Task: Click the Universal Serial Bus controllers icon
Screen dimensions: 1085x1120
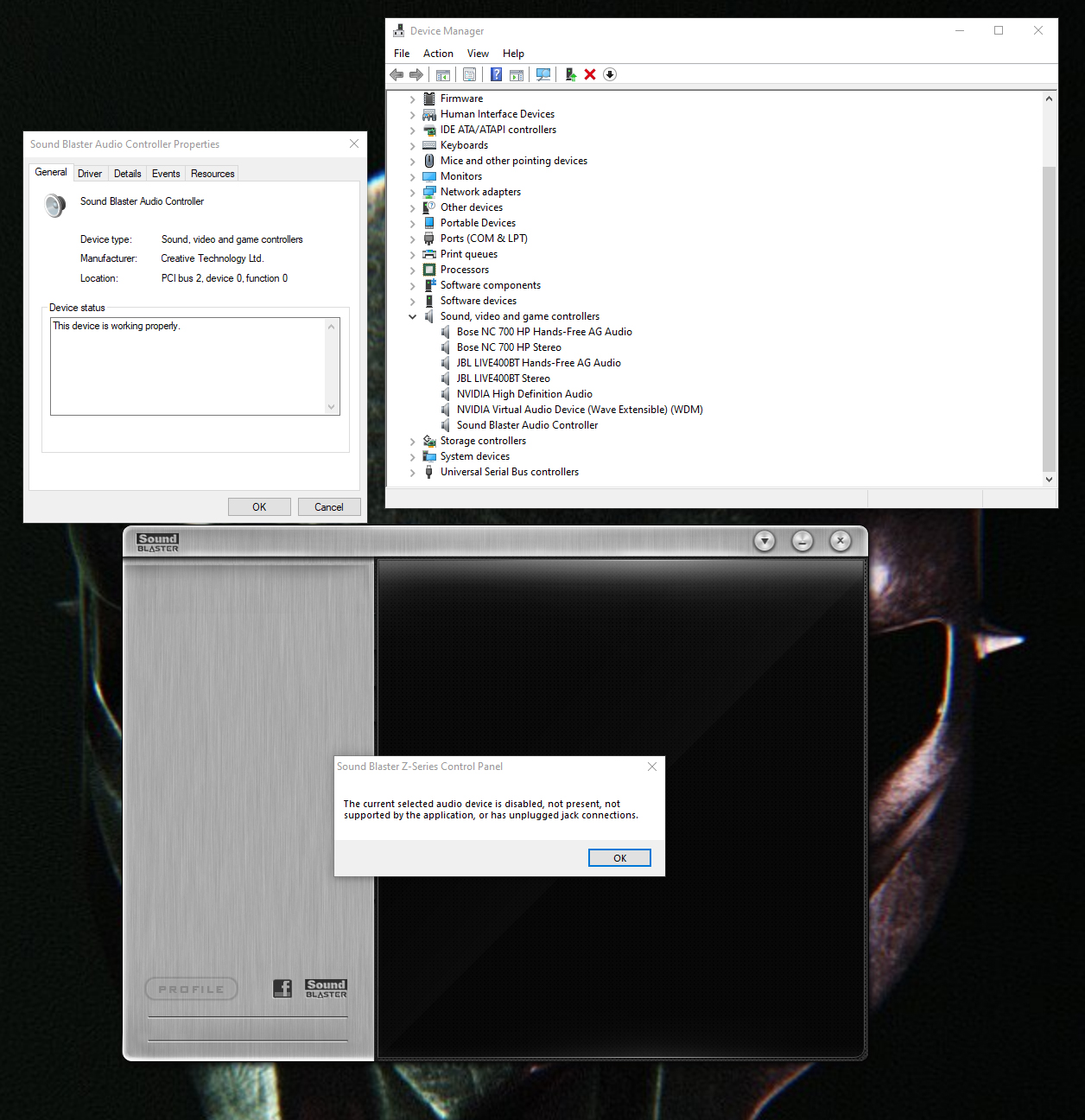Action: [x=429, y=472]
